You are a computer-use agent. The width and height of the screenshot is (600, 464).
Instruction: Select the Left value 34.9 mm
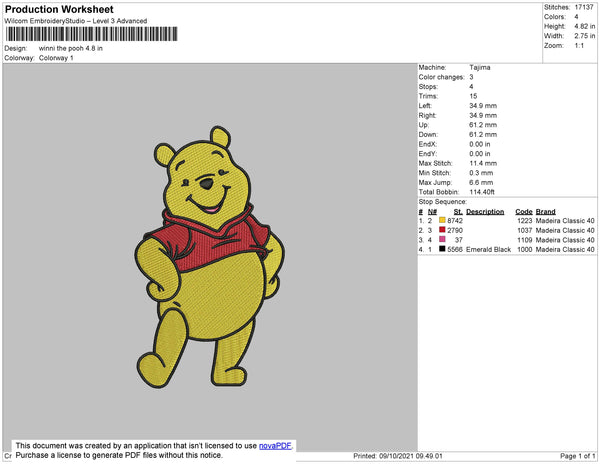tap(483, 106)
